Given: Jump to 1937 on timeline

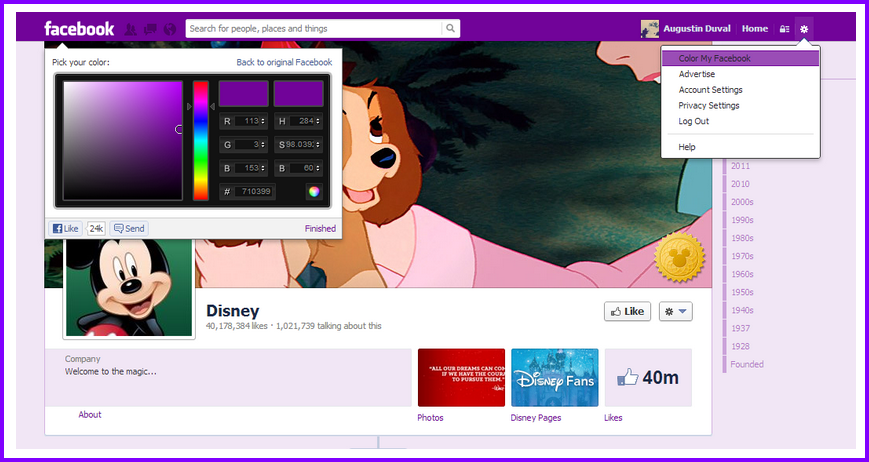Looking at the screenshot, I should point(740,328).
